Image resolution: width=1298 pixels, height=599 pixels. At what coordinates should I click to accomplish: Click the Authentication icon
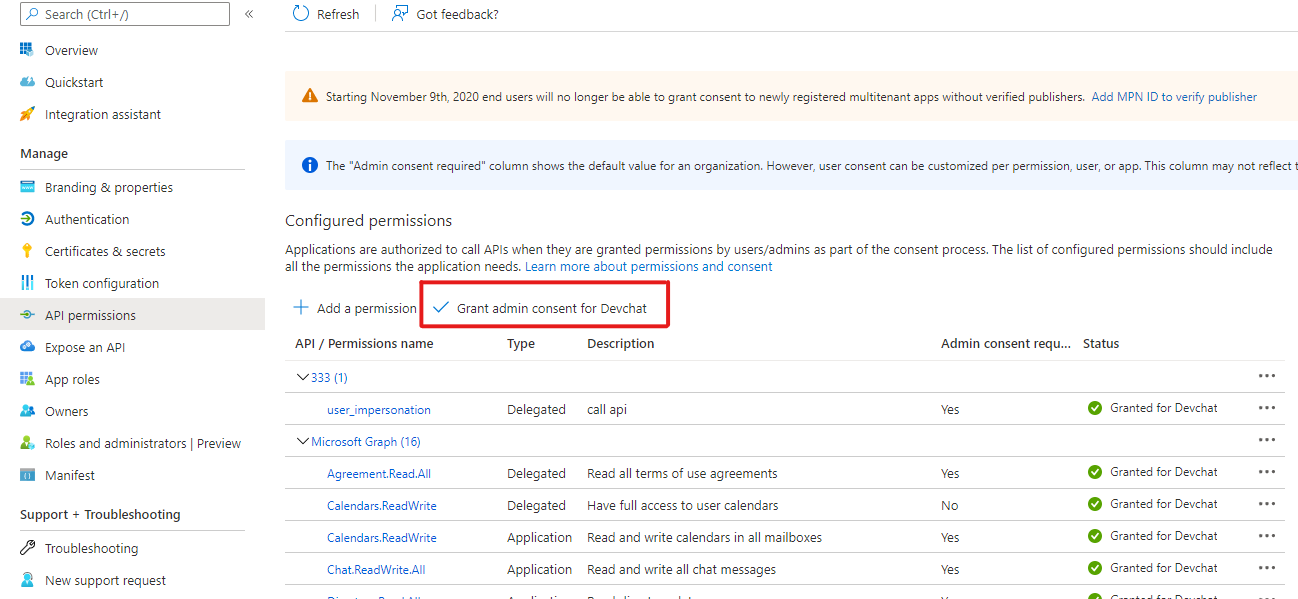tap(28, 219)
